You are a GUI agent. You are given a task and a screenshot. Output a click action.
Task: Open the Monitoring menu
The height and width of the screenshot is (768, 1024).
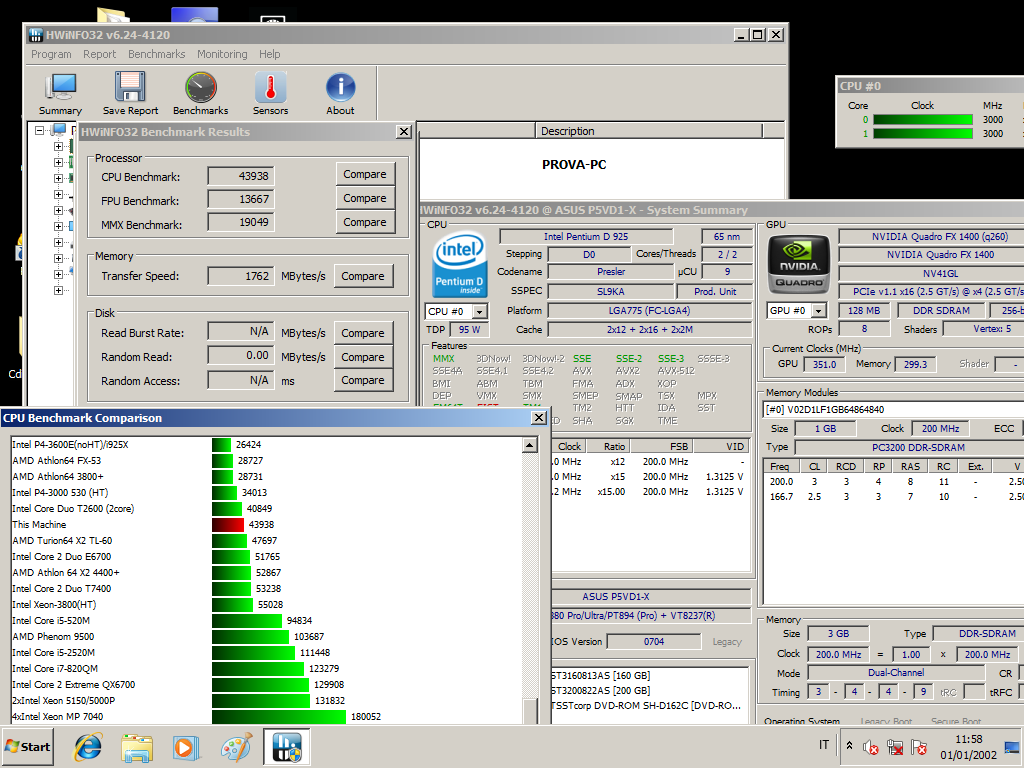pos(222,54)
